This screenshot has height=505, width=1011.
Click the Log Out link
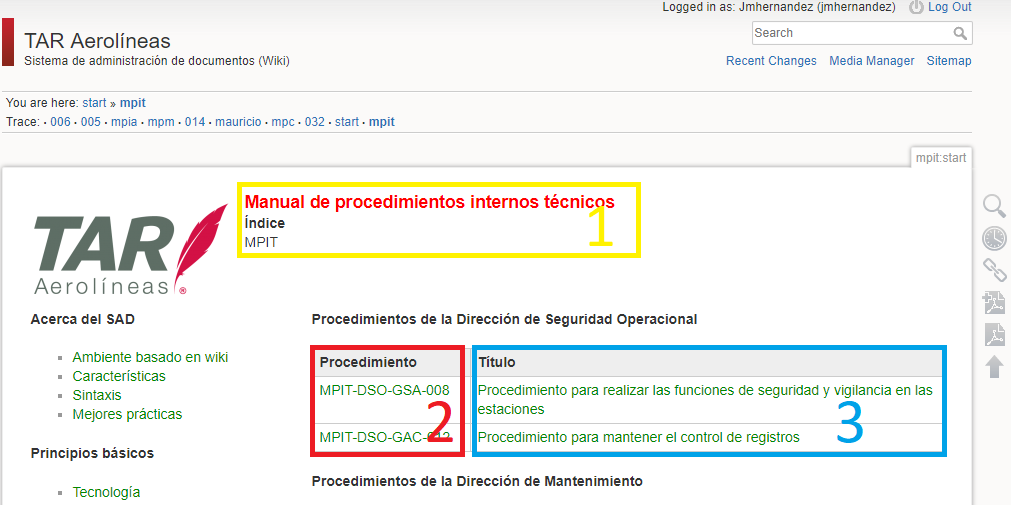click(949, 7)
